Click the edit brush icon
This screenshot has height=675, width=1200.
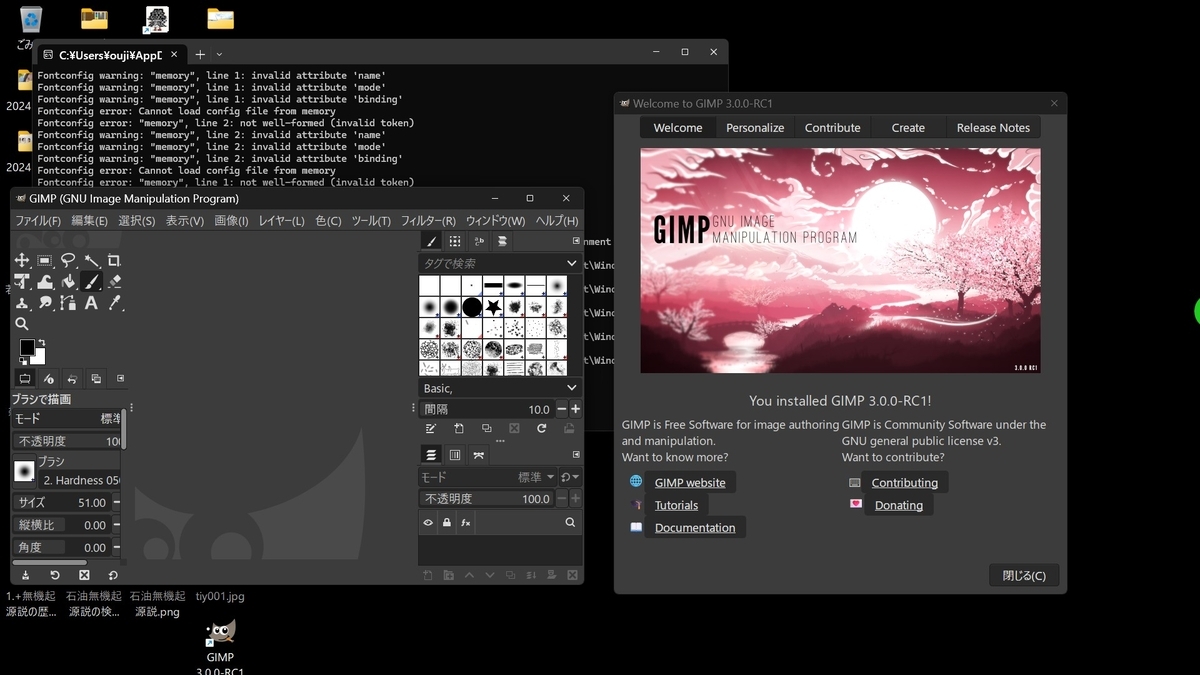click(431, 429)
